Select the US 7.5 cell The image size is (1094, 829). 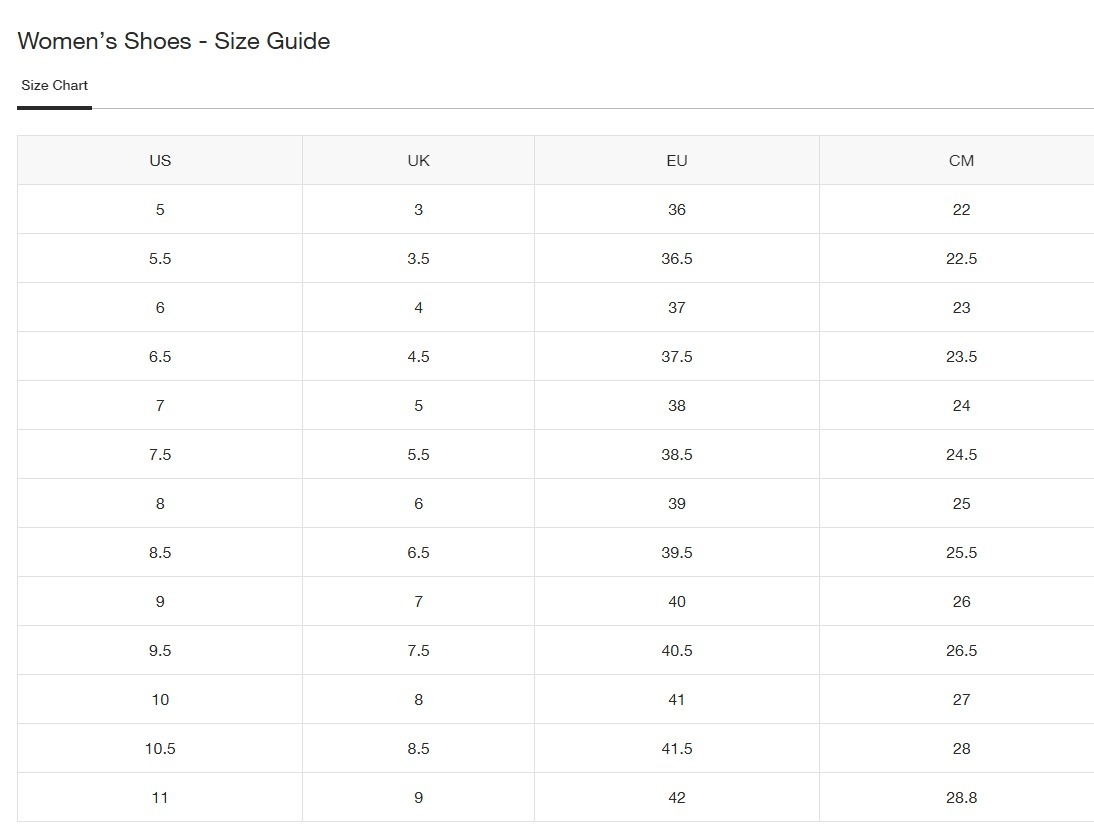pos(160,455)
